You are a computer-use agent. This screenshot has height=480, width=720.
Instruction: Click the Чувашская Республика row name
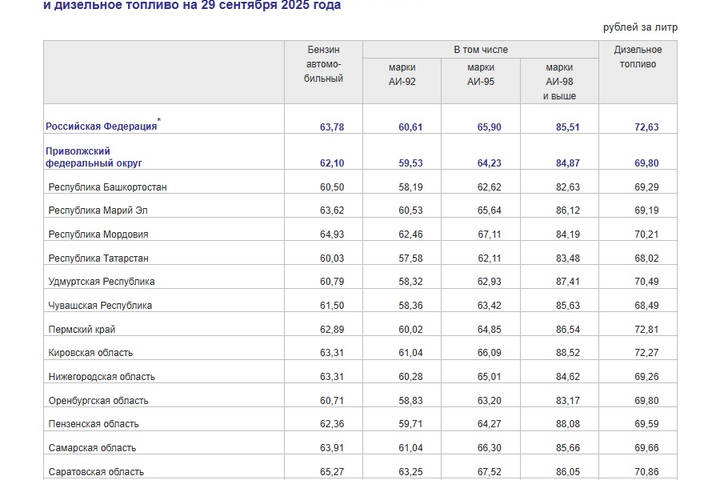[100, 305]
